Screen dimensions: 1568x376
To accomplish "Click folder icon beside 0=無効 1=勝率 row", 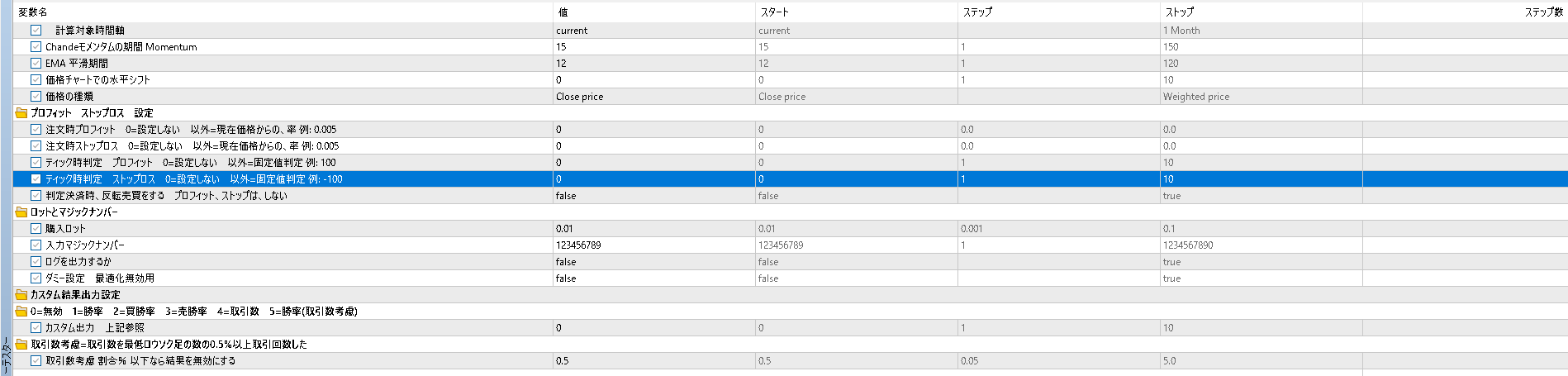I will click(x=21, y=312).
